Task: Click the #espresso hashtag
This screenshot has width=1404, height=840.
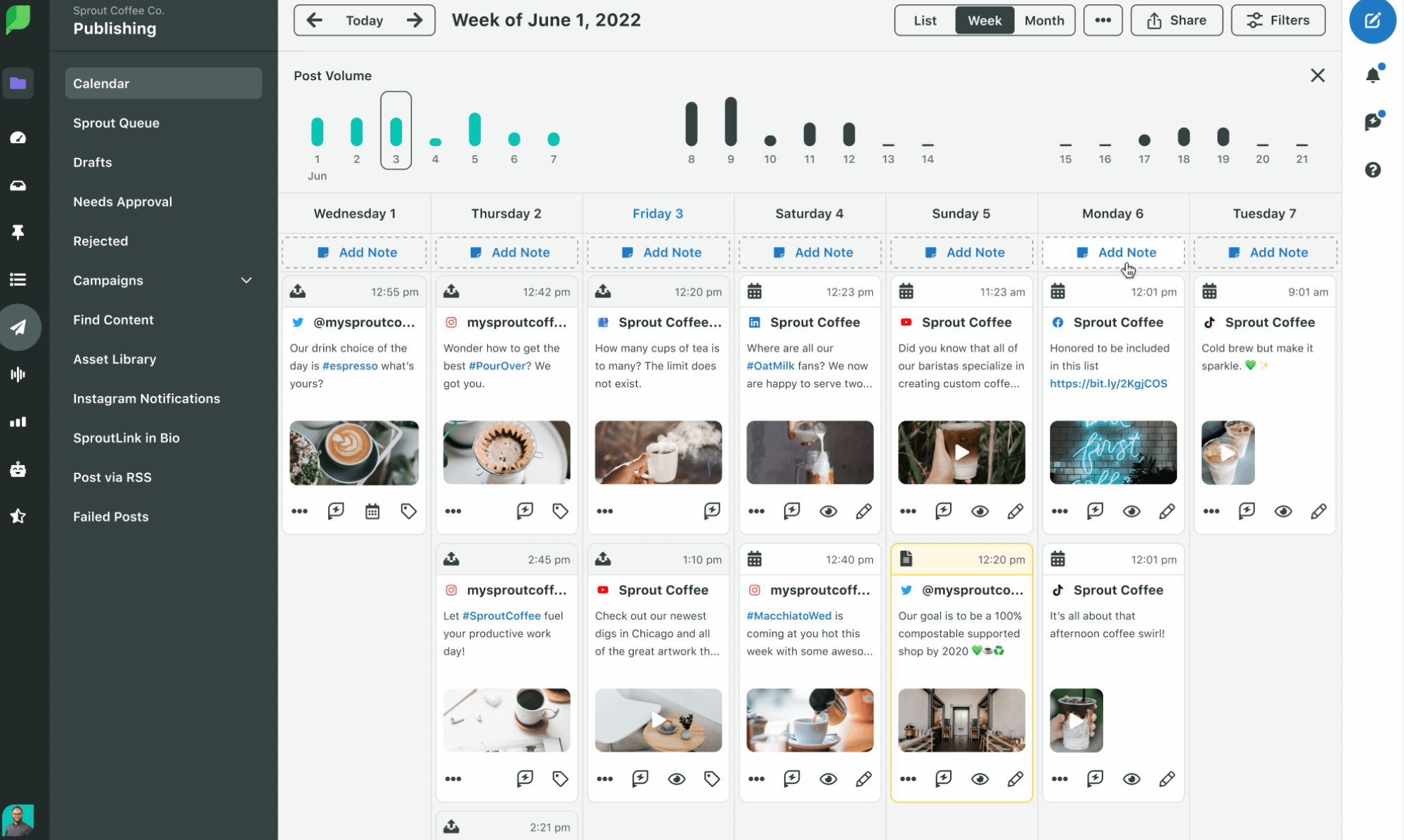Action: (350, 366)
